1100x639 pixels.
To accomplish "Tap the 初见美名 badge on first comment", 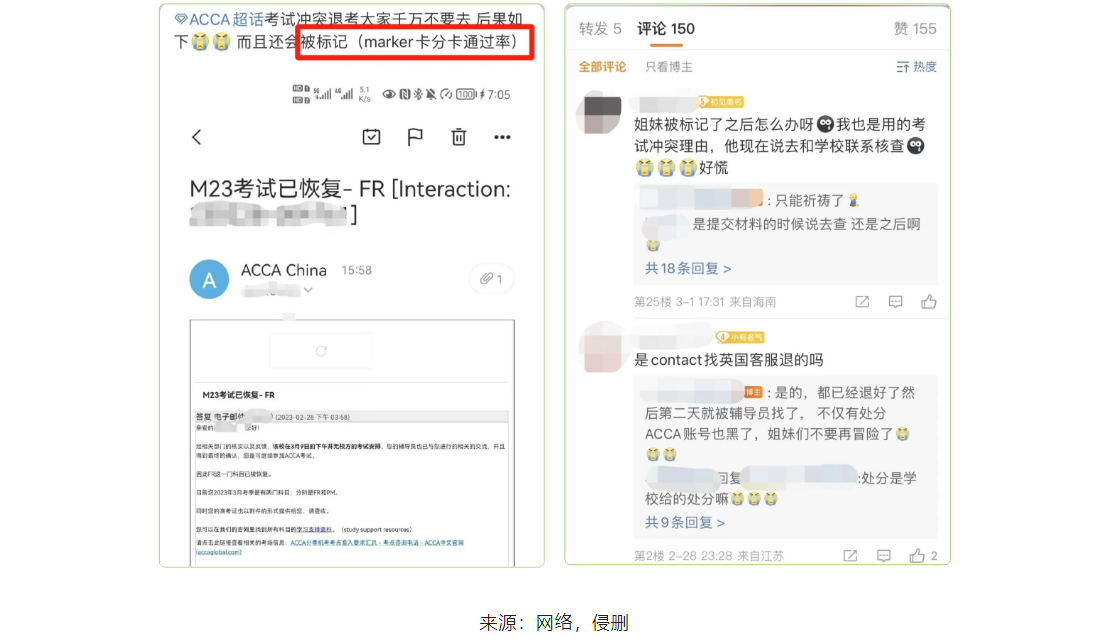I will [721, 102].
